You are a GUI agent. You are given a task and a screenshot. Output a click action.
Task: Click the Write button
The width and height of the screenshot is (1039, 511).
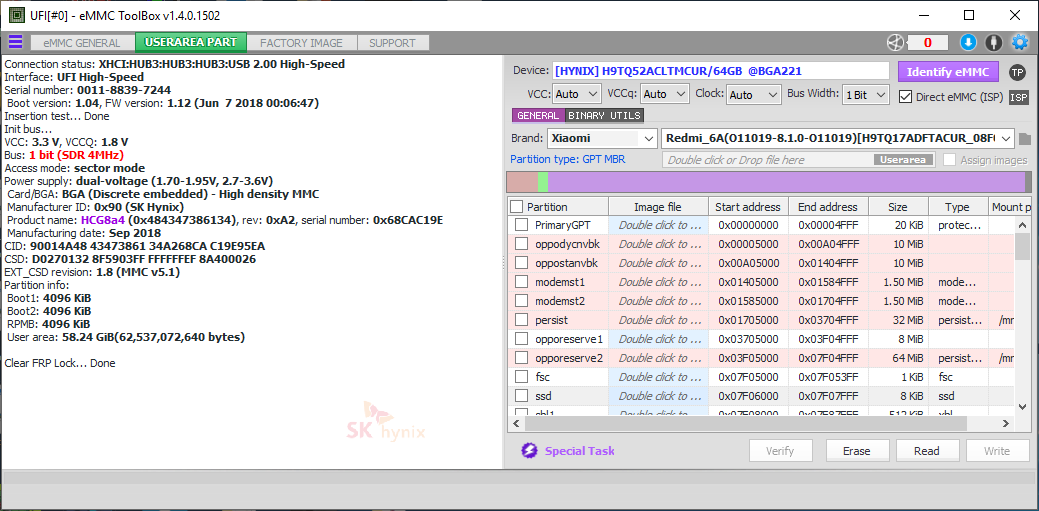(x=996, y=451)
